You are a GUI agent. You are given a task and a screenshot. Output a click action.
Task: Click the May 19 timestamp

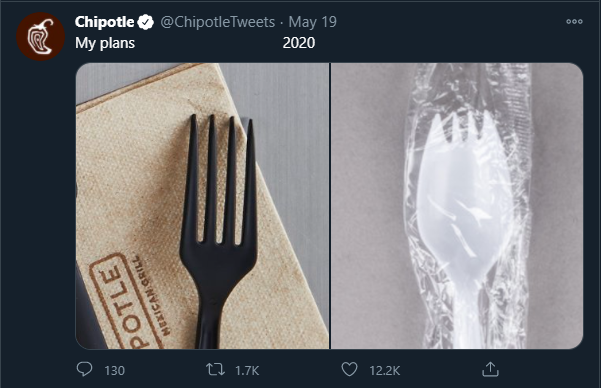312,22
